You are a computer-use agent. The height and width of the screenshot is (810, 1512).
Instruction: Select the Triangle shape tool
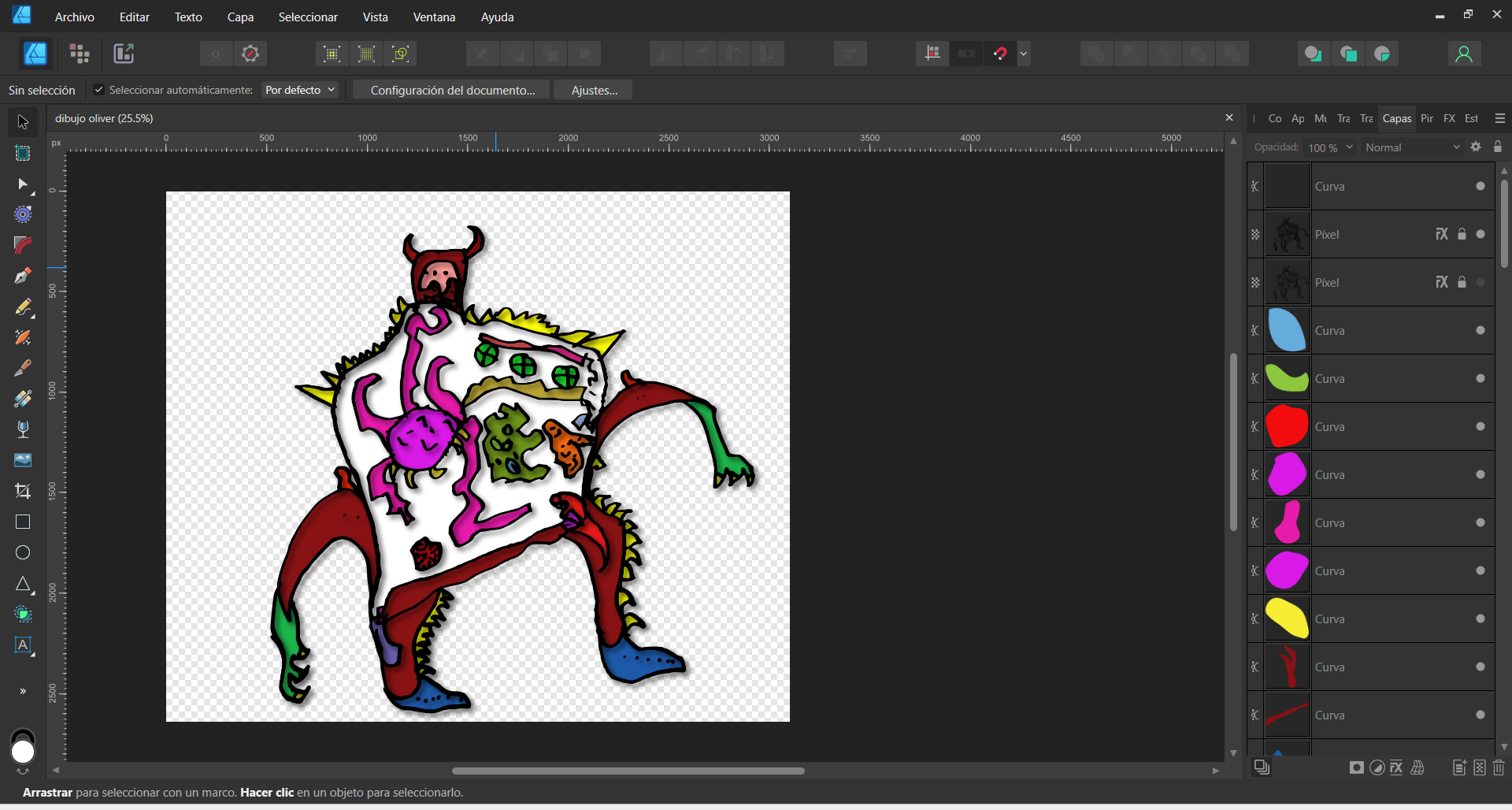click(x=23, y=584)
